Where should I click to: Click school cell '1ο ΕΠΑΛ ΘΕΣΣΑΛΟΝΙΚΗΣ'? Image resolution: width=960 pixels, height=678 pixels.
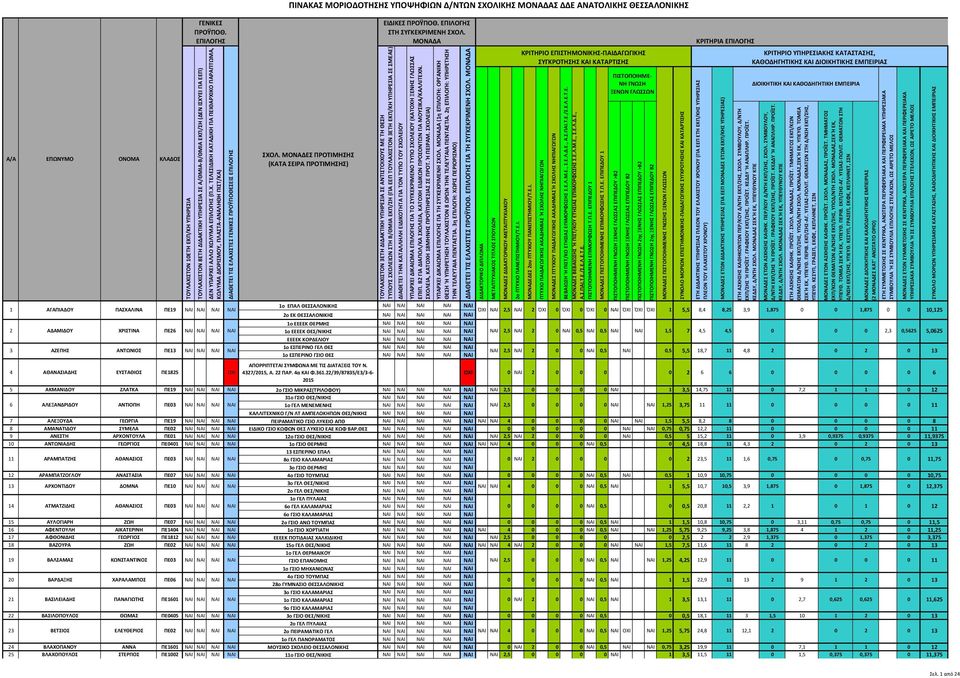coord(308,306)
